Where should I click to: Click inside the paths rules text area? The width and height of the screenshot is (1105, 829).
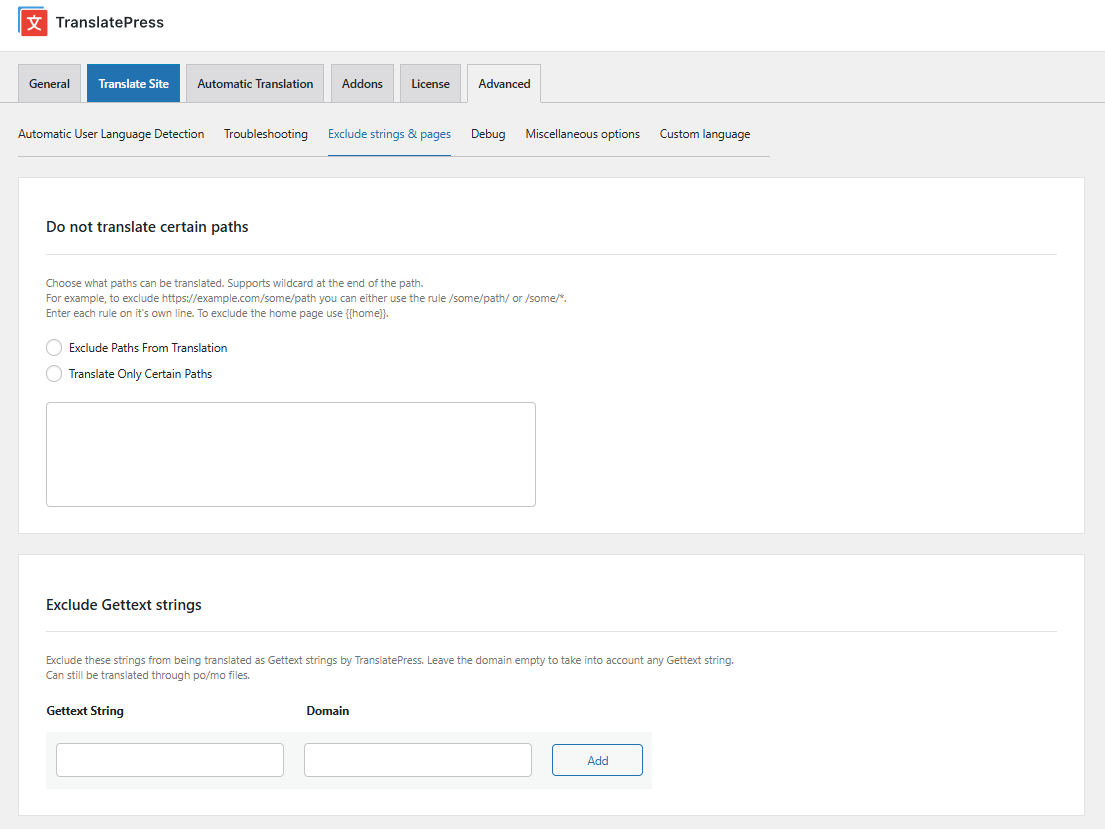(x=290, y=454)
